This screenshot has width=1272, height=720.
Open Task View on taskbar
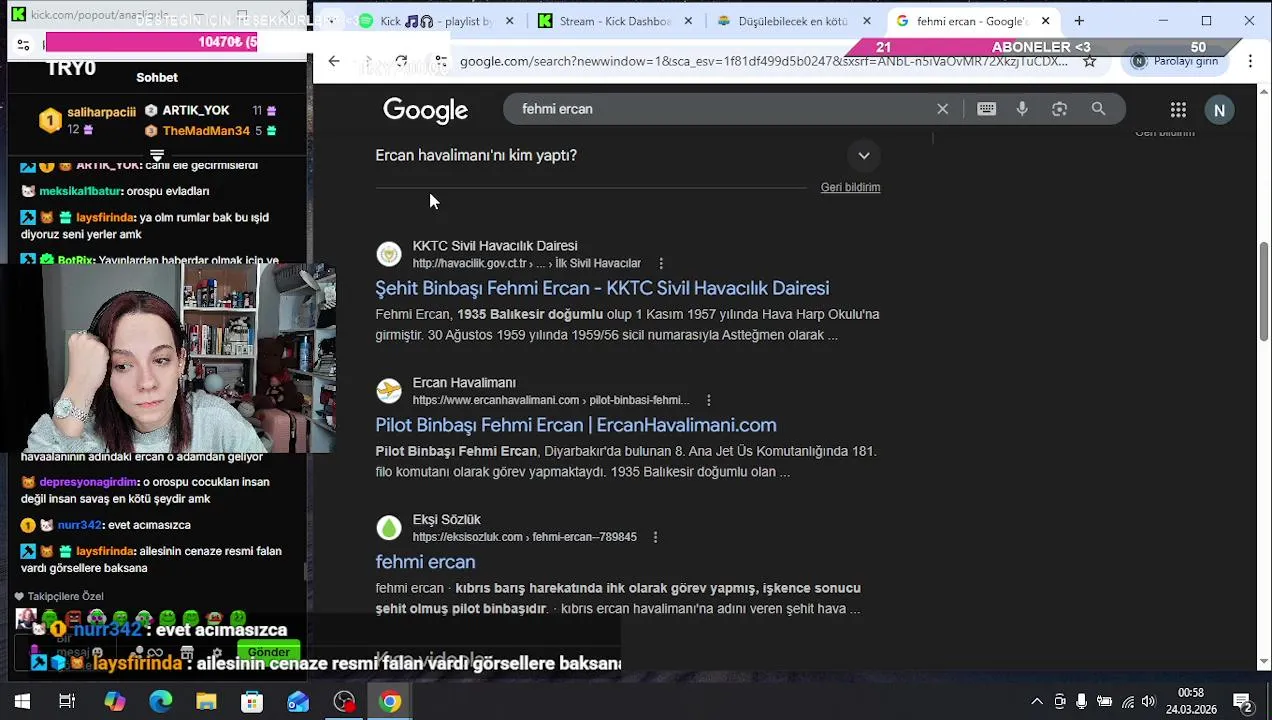tap(67, 702)
